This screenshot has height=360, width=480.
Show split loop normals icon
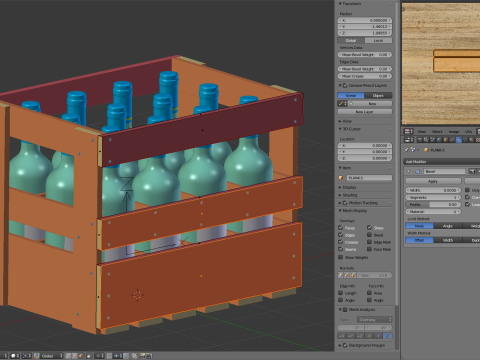point(346,275)
